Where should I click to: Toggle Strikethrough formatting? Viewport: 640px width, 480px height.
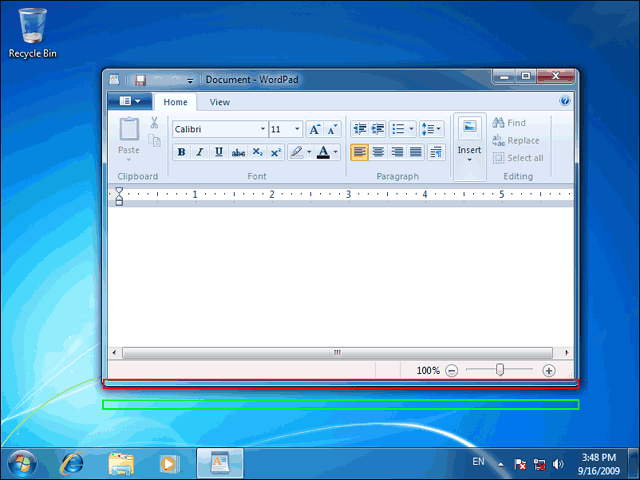click(238, 152)
